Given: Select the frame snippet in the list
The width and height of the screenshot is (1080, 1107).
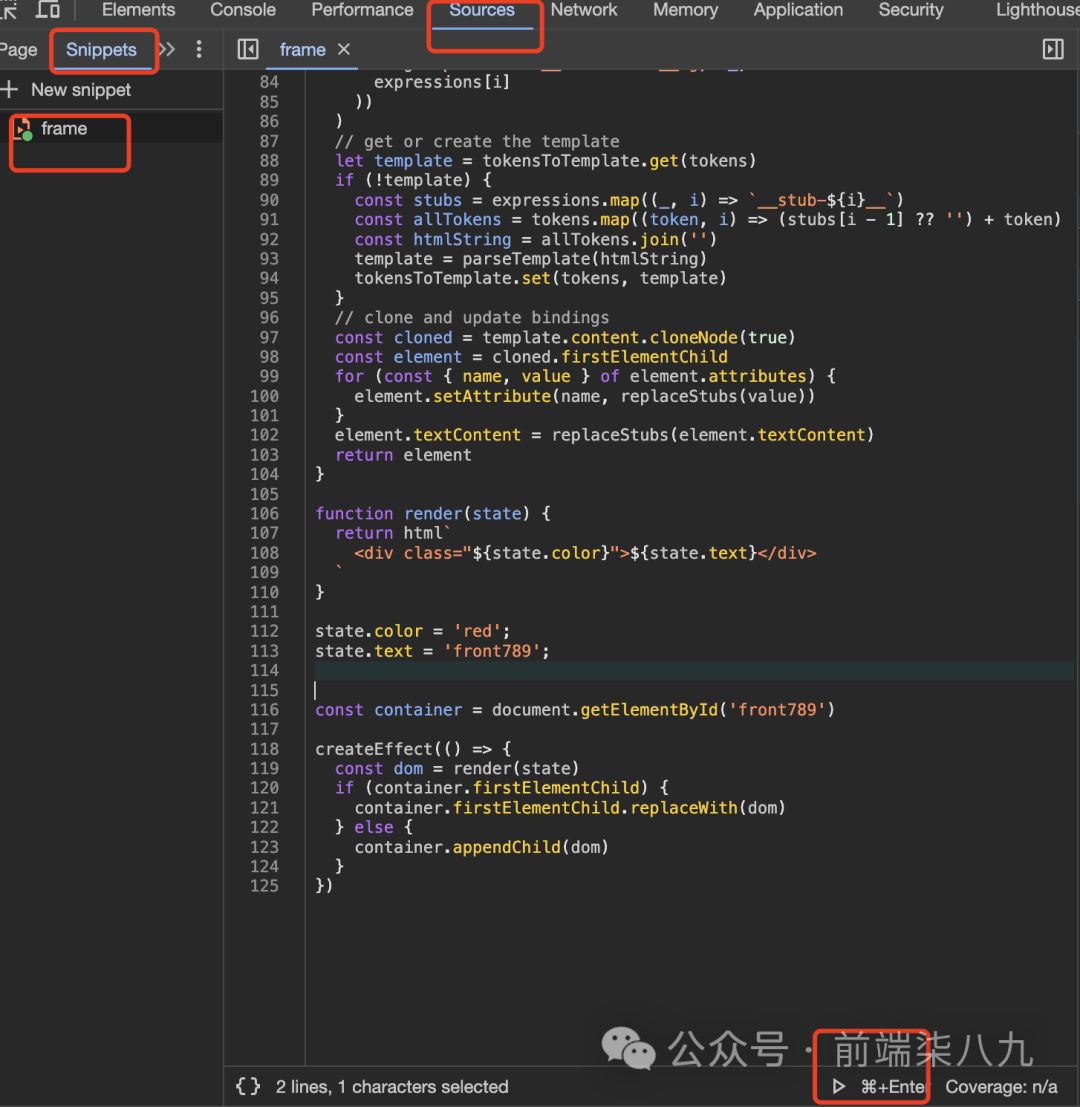Looking at the screenshot, I should pos(64,129).
